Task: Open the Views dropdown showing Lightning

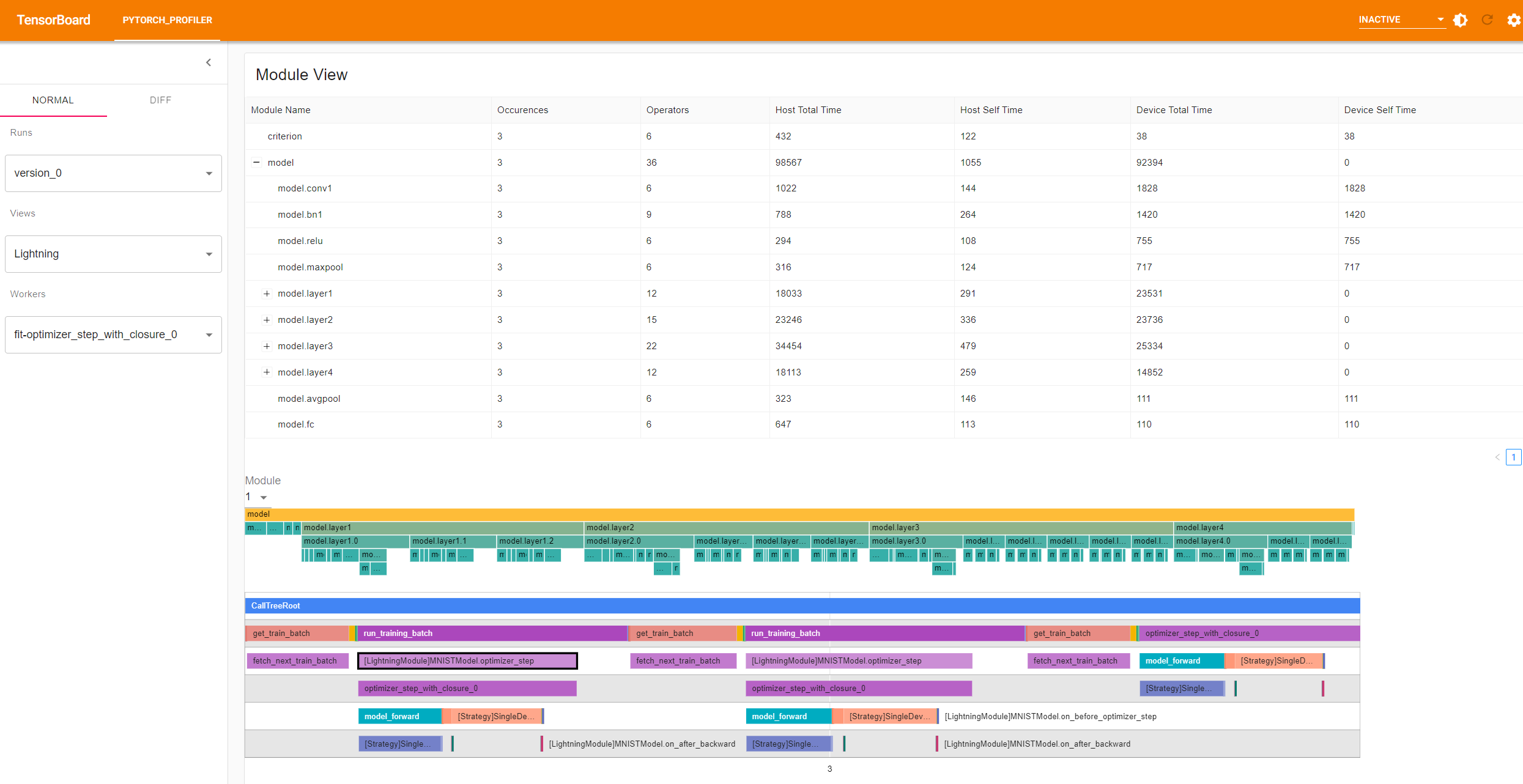Action: click(113, 254)
